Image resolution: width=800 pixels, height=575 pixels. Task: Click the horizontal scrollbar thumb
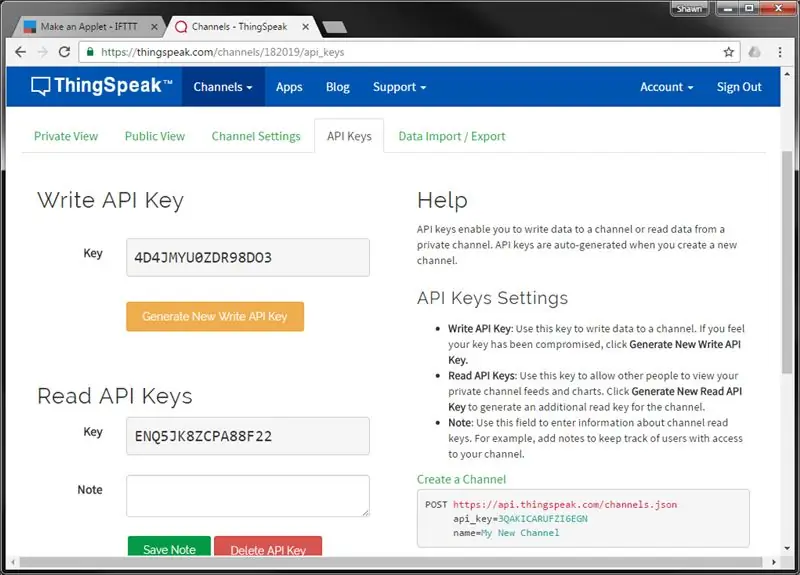coord(391,562)
